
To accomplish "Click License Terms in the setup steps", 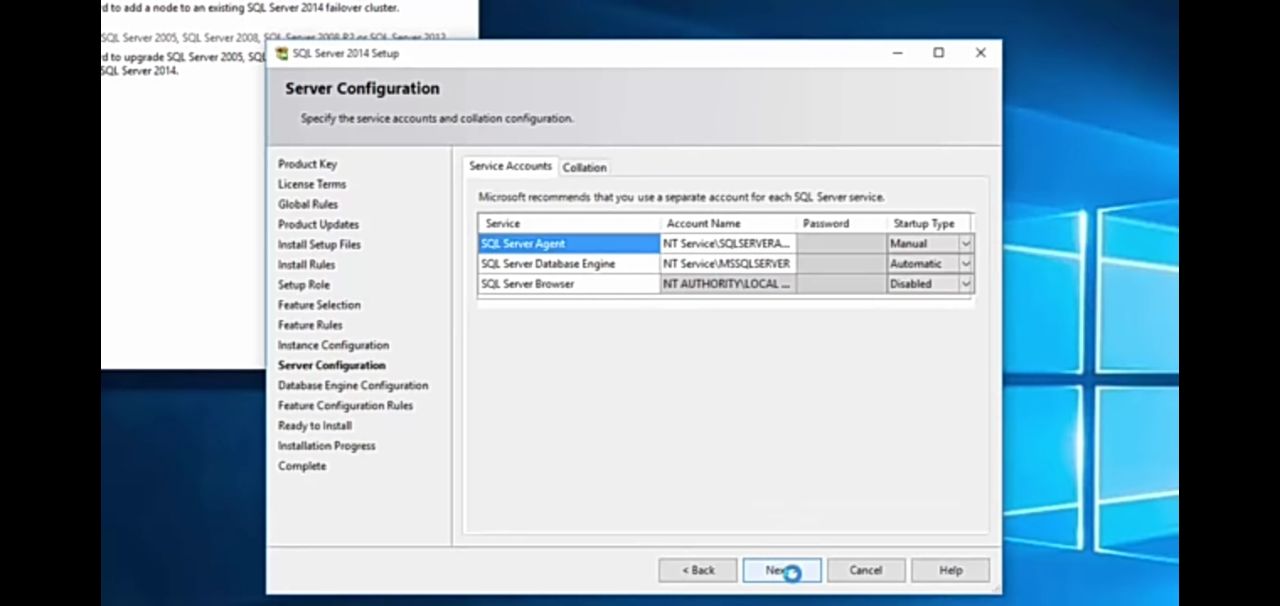I will click(x=312, y=184).
